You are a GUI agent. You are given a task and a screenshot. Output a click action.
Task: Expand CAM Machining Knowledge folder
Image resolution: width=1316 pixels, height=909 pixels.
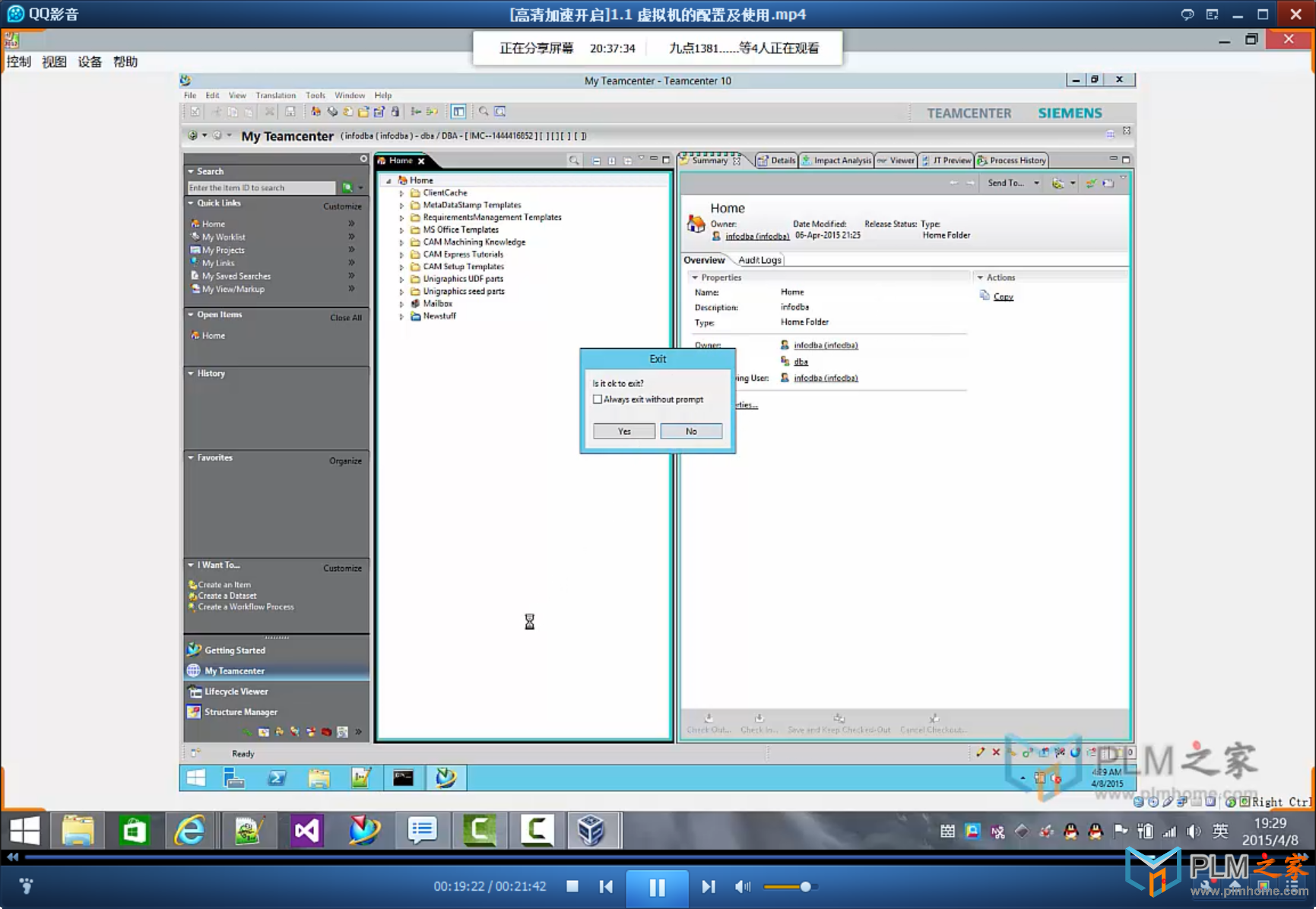(x=402, y=242)
